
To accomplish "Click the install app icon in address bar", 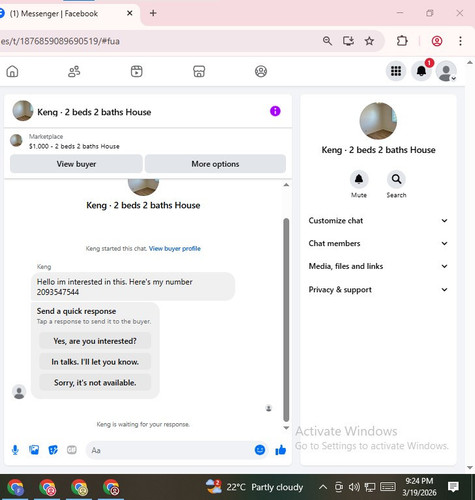I will [x=348, y=41].
